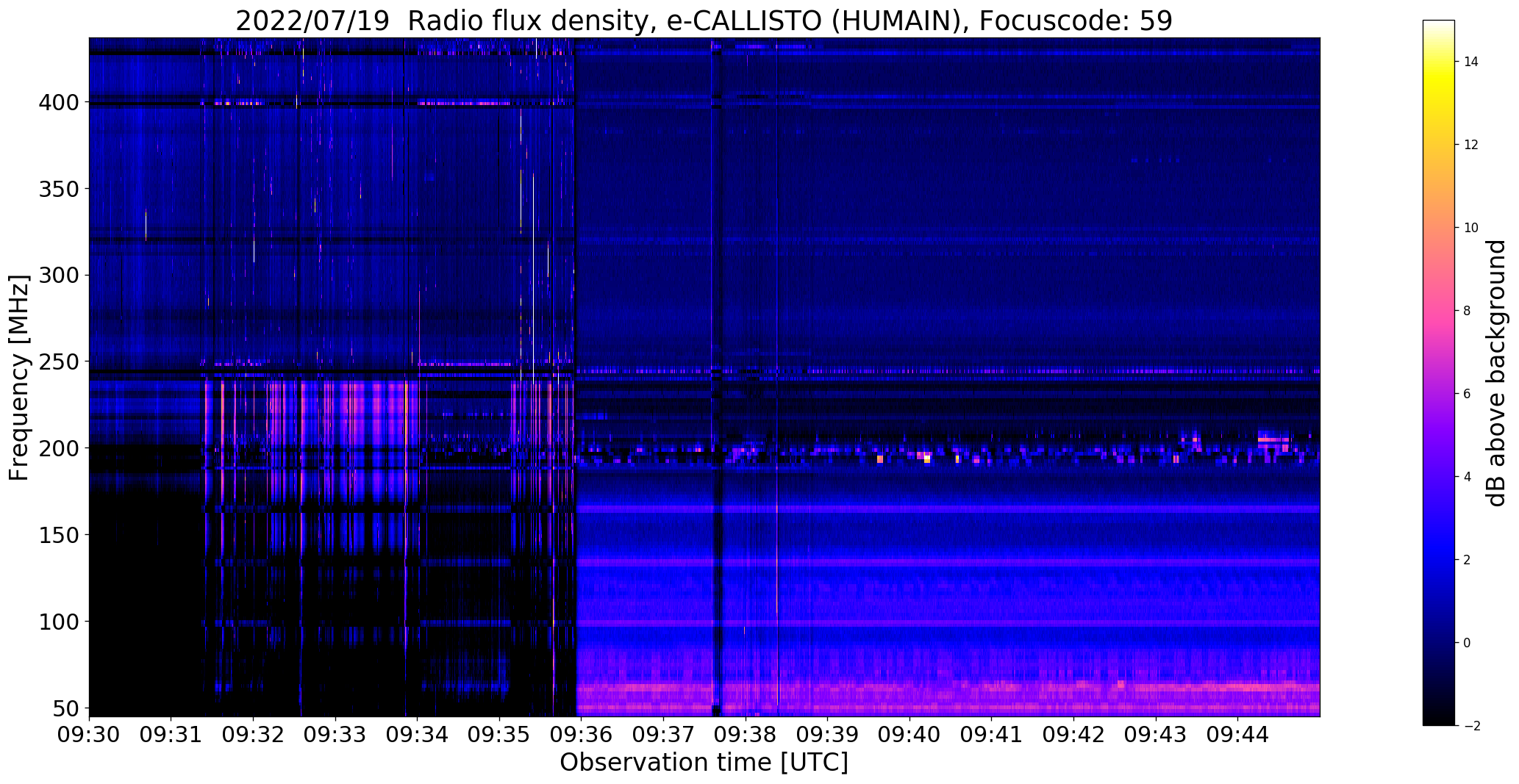Click the 400 MHz frequency tick label

60,102
